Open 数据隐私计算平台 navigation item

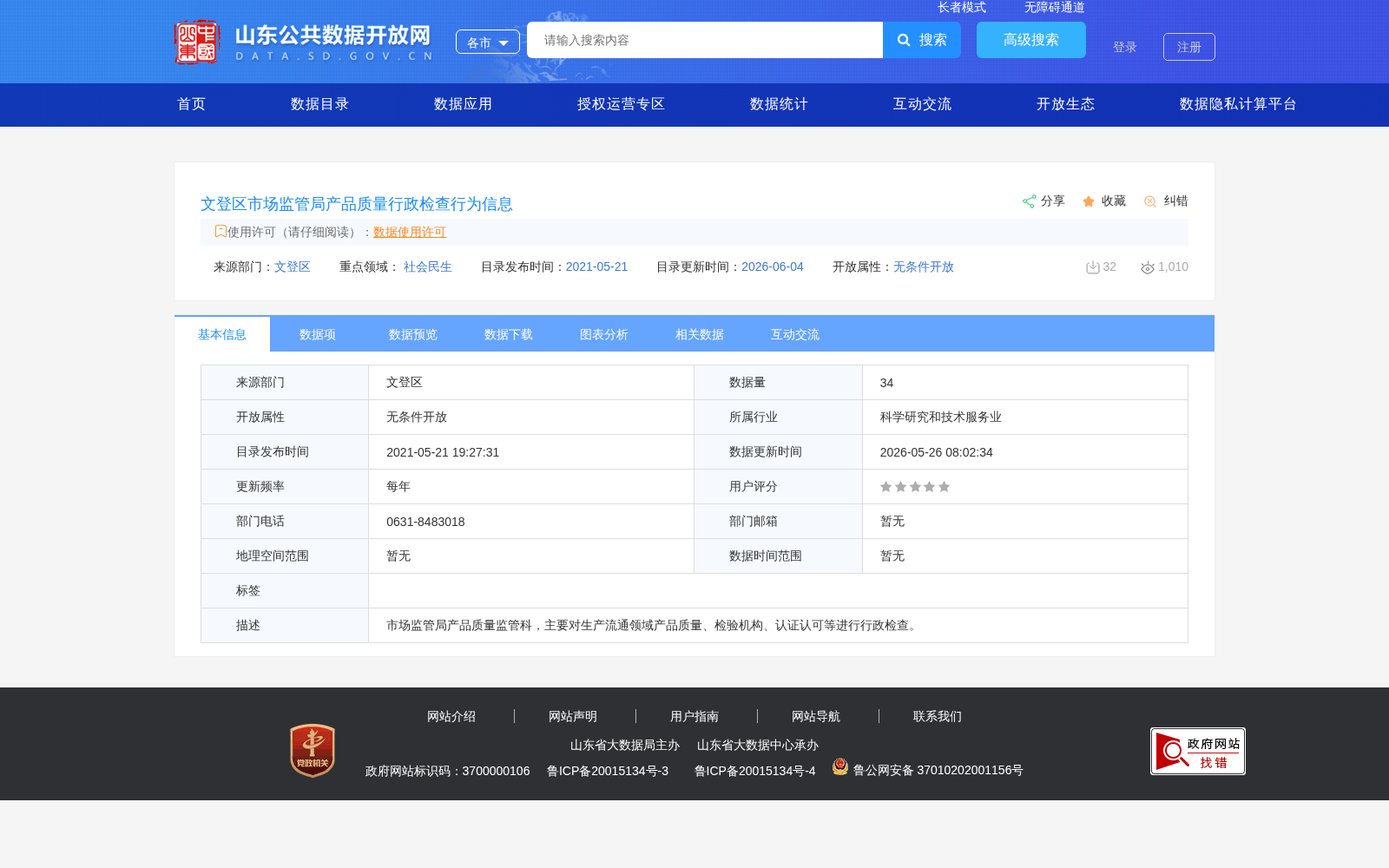click(x=1238, y=104)
